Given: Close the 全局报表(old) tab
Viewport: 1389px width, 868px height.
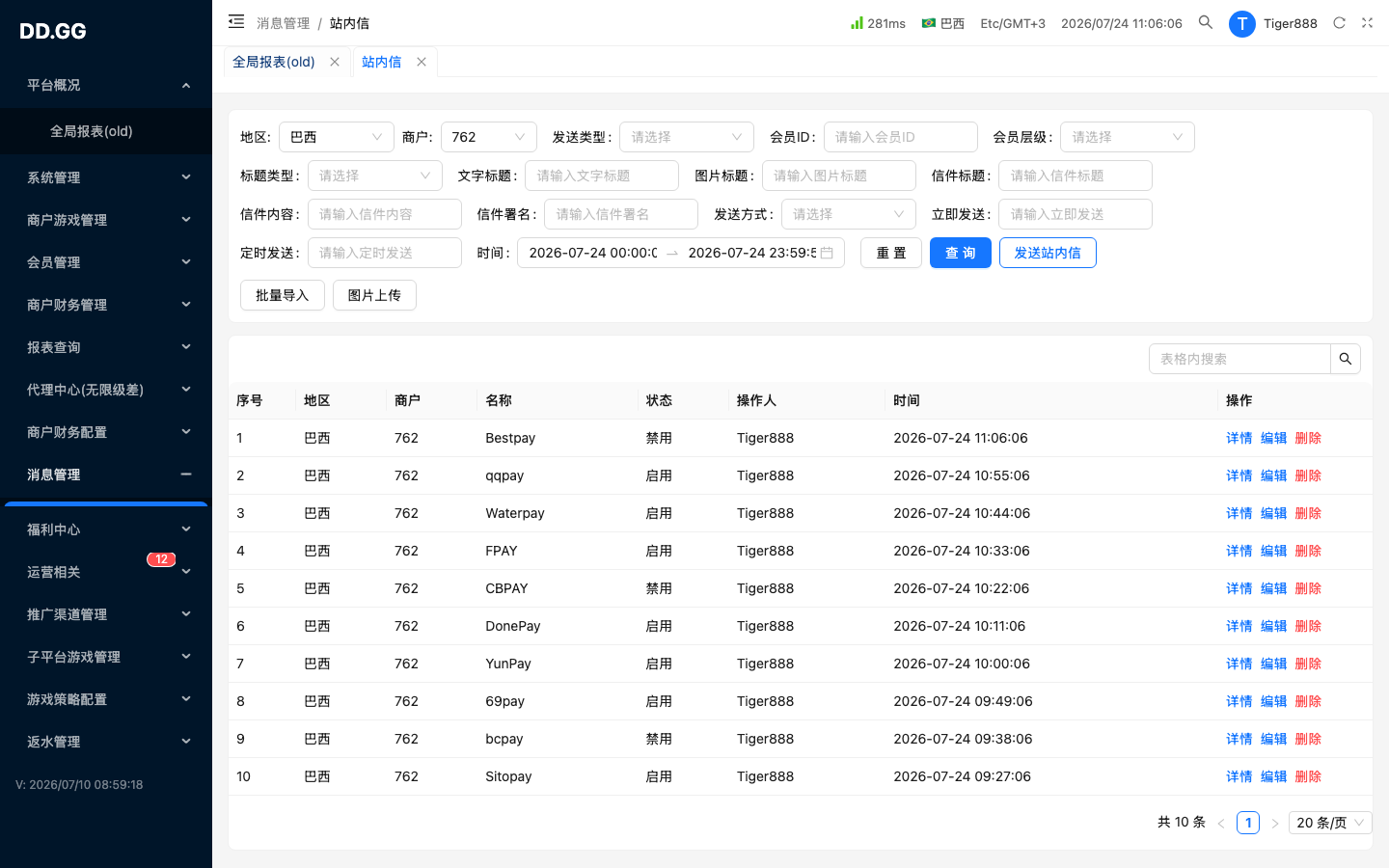Looking at the screenshot, I should click(x=335, y=62).
